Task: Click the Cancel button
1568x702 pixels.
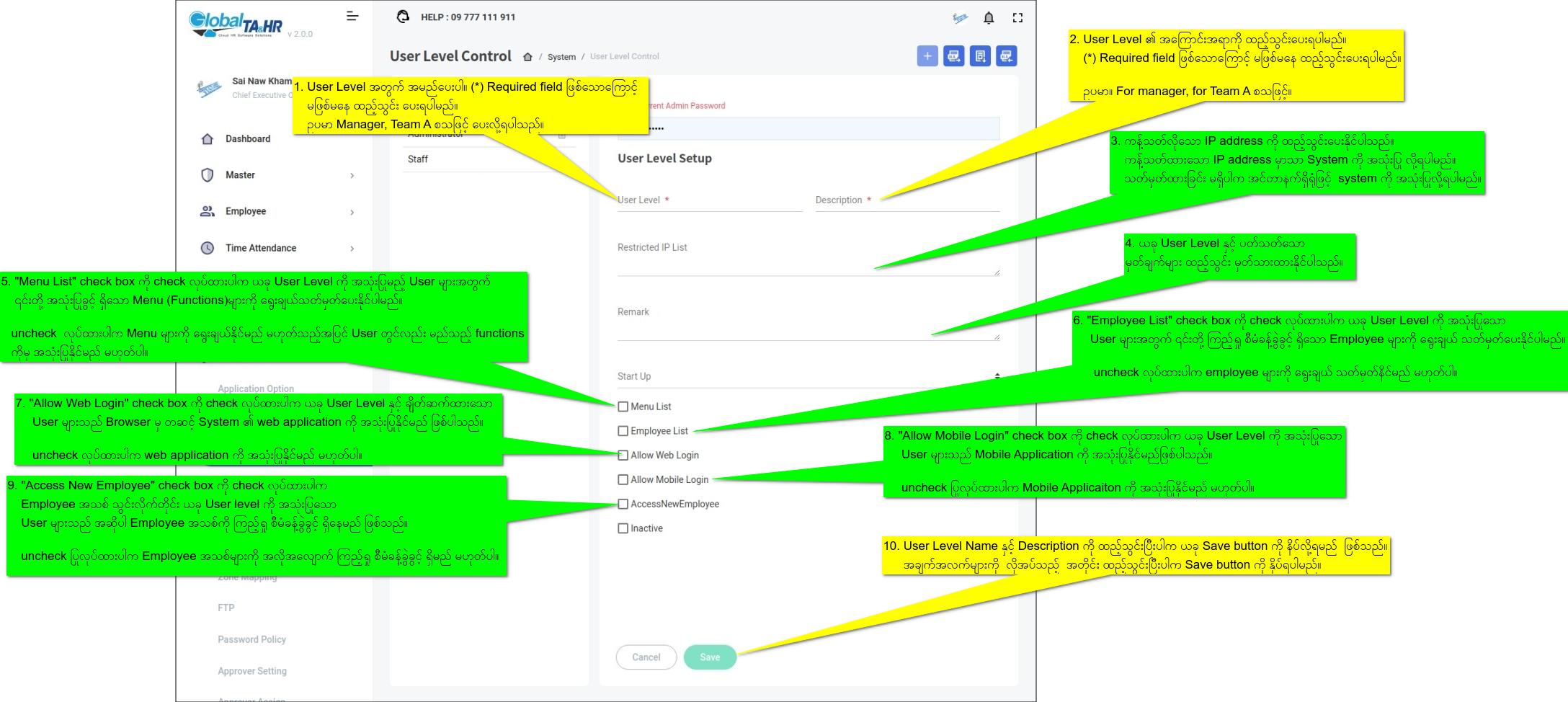Action: tap(646, 657)
